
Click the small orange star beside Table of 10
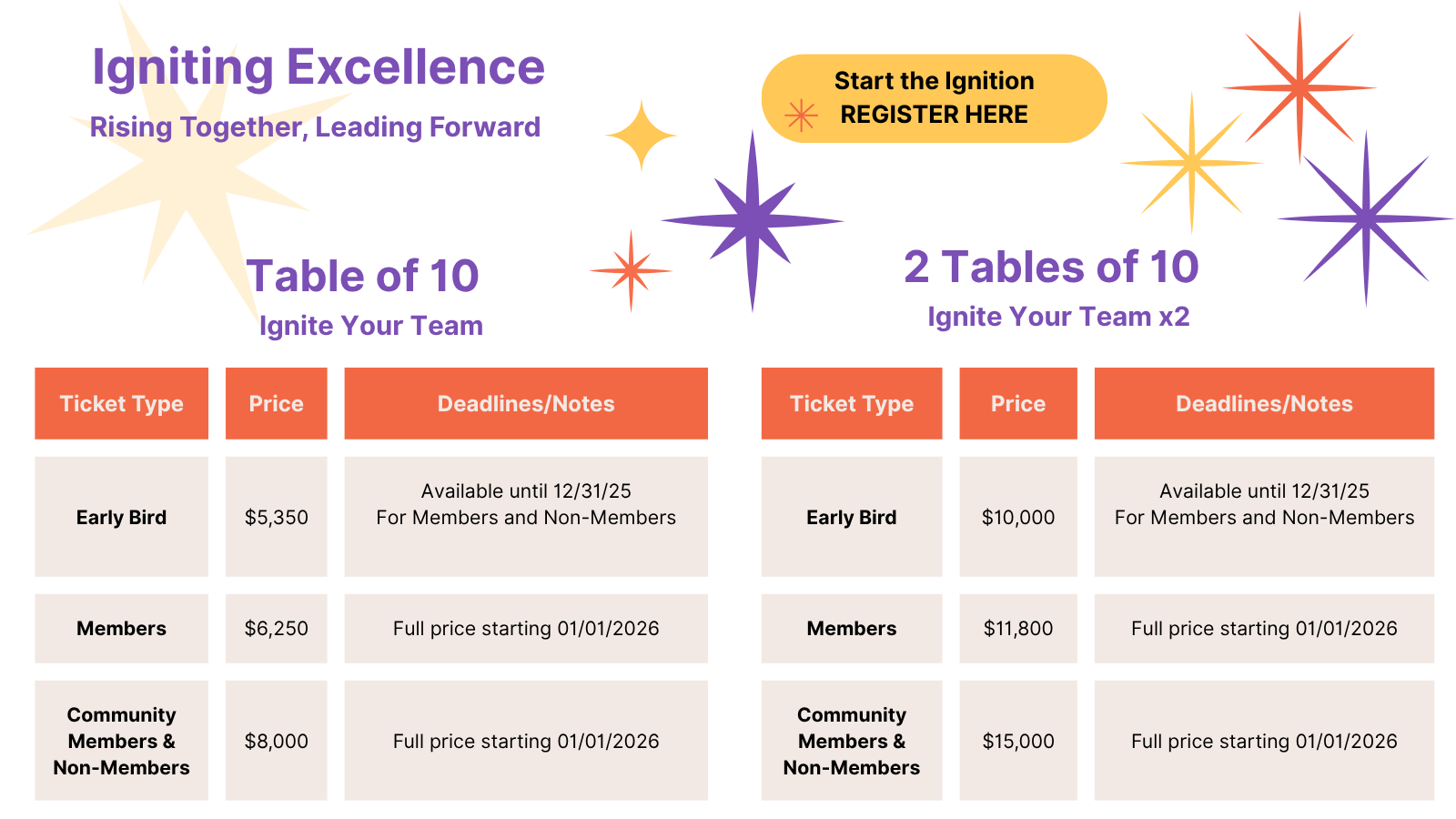[631, 270]
